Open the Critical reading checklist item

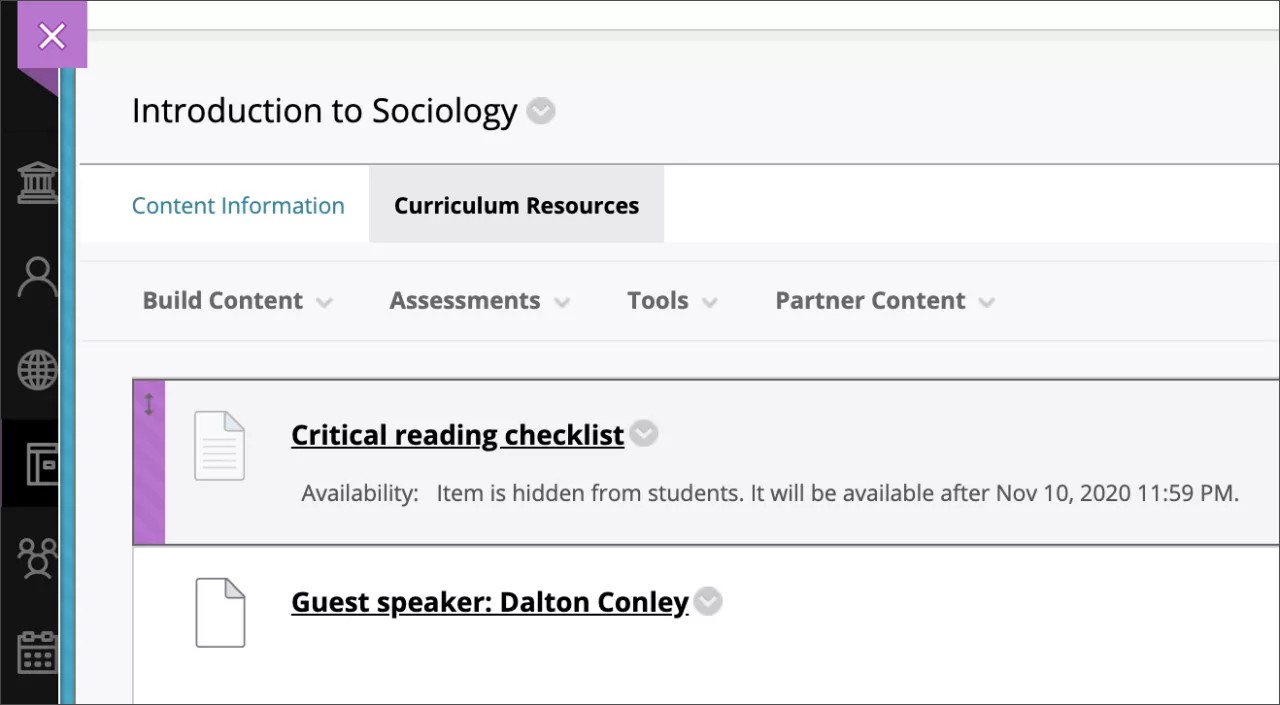point(456,434)
